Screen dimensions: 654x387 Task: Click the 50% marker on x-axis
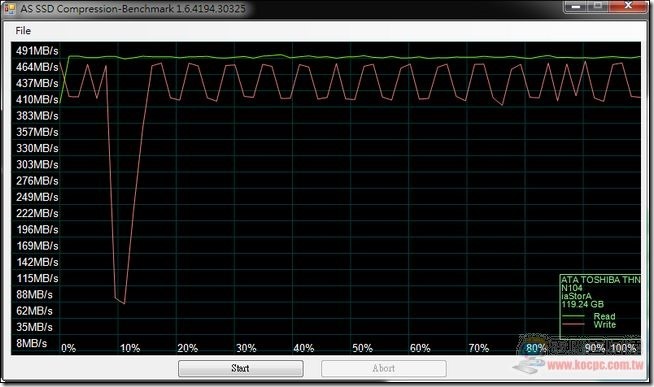click(x=362, y=348)
